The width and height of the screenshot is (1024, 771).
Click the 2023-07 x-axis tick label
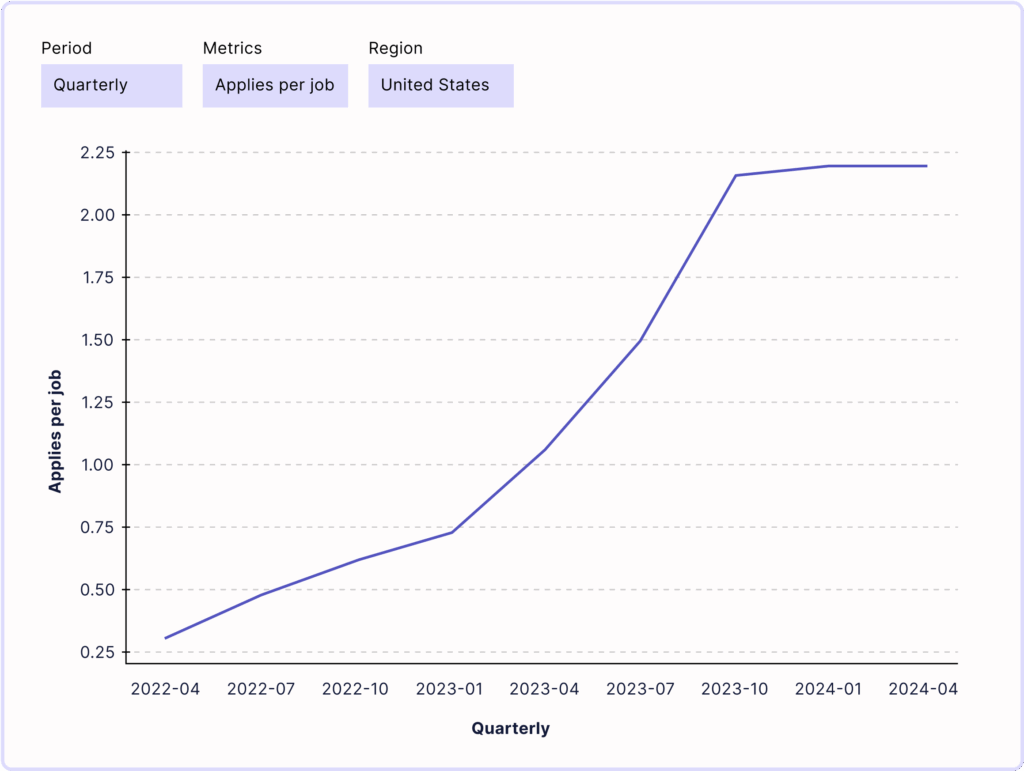(x=641, y=689)
